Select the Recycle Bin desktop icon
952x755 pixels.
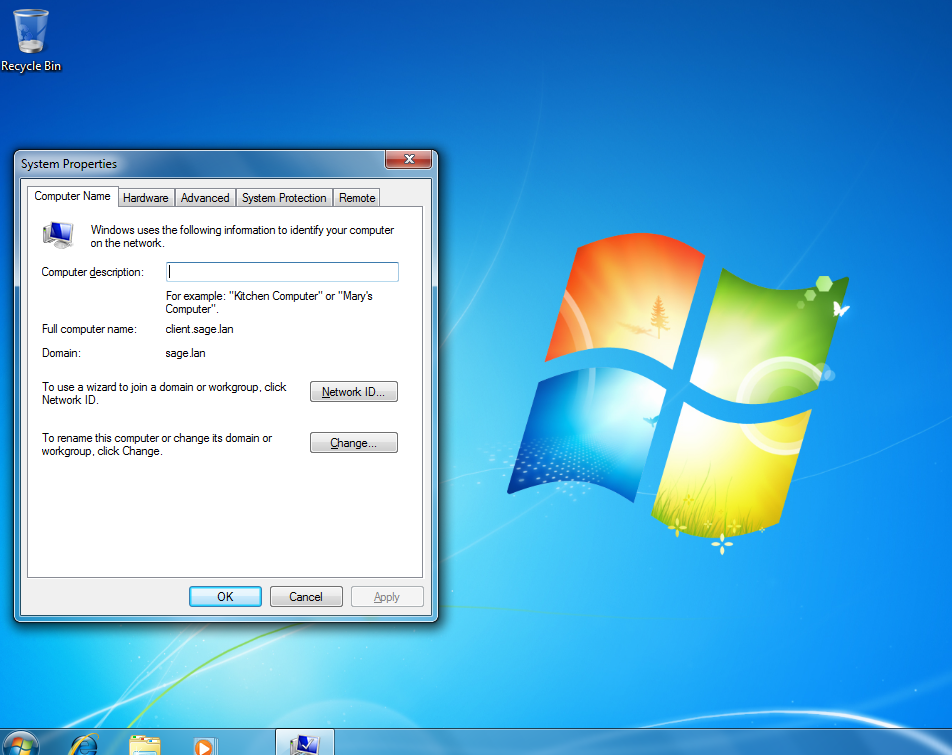[31, 40]
